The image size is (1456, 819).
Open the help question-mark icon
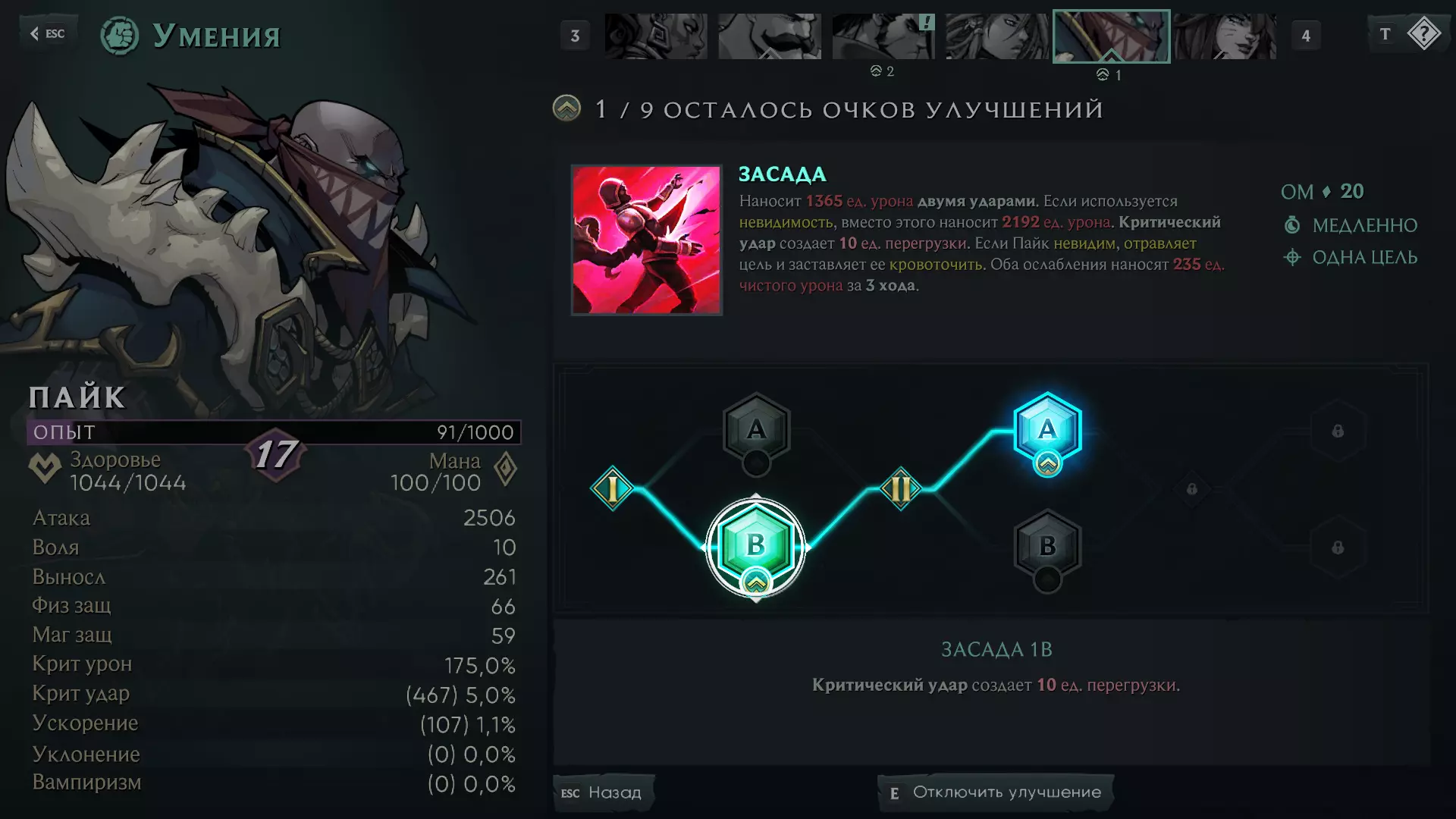pos(1423,34)
